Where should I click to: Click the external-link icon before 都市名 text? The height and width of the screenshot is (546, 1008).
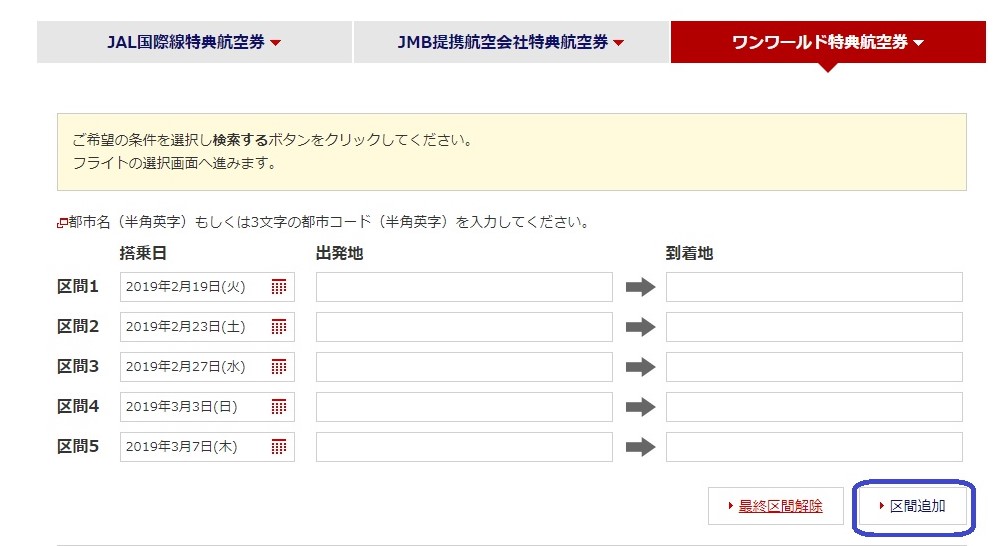coord(62,223)
